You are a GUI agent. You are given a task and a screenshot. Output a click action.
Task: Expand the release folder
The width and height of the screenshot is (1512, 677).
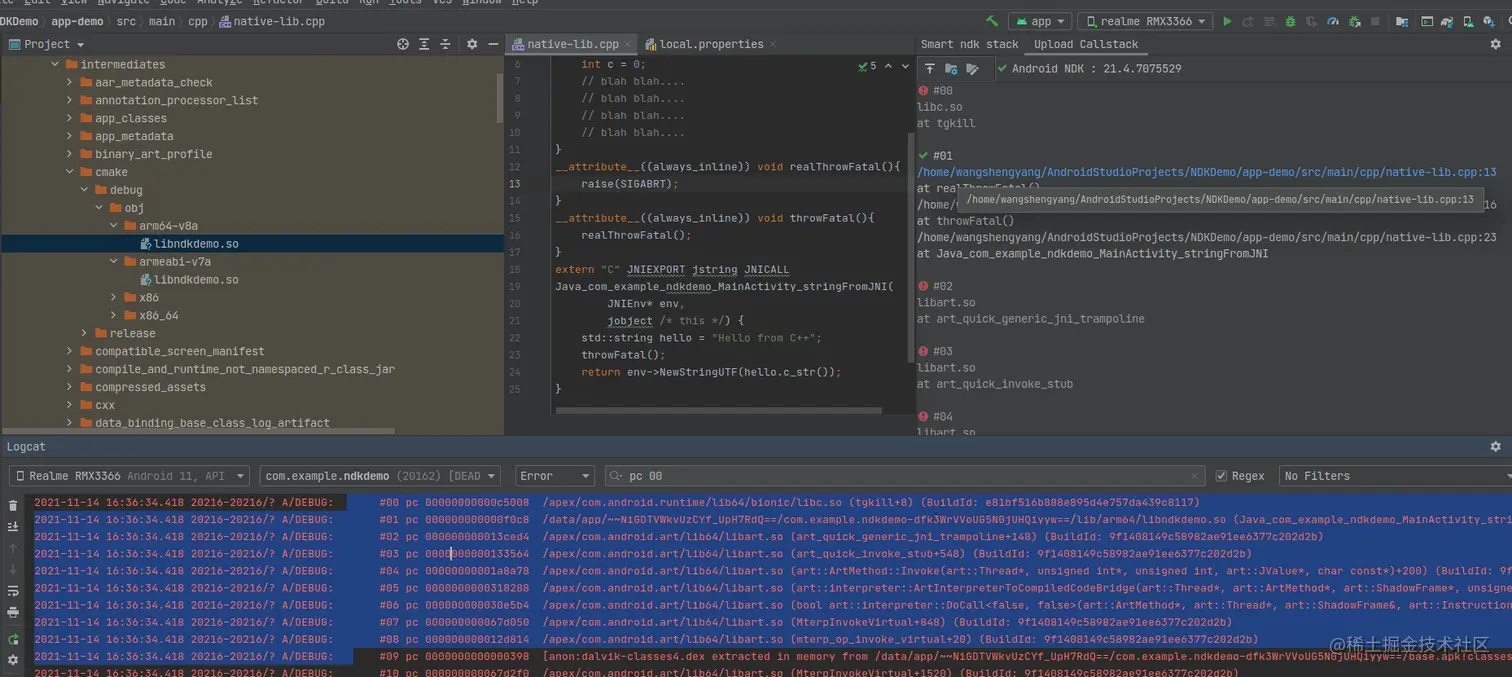(85, 333)
